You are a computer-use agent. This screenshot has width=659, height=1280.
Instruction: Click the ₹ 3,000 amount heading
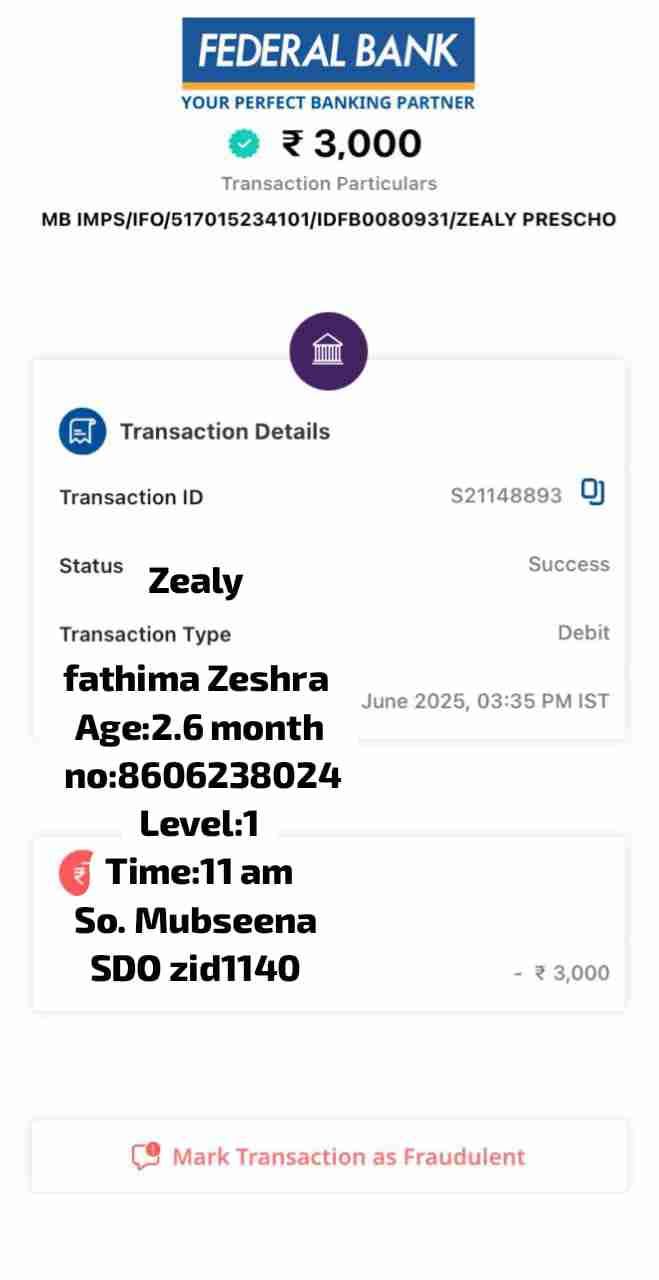[351, 144]
